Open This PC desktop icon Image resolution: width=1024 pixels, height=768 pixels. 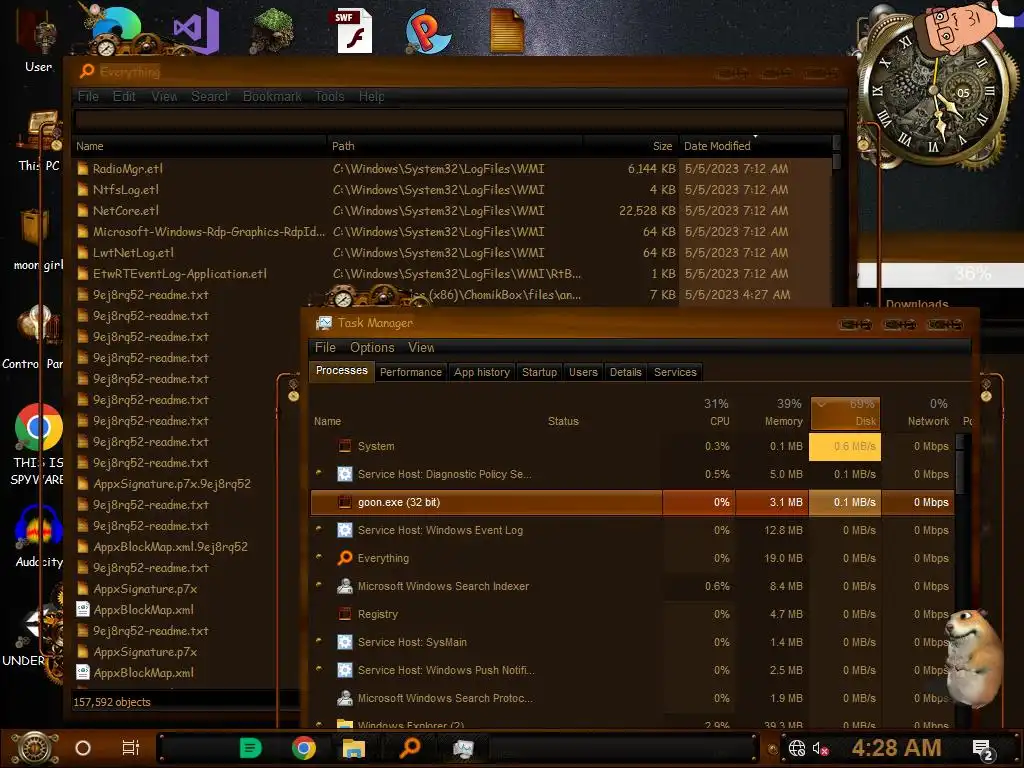[39, 132]
